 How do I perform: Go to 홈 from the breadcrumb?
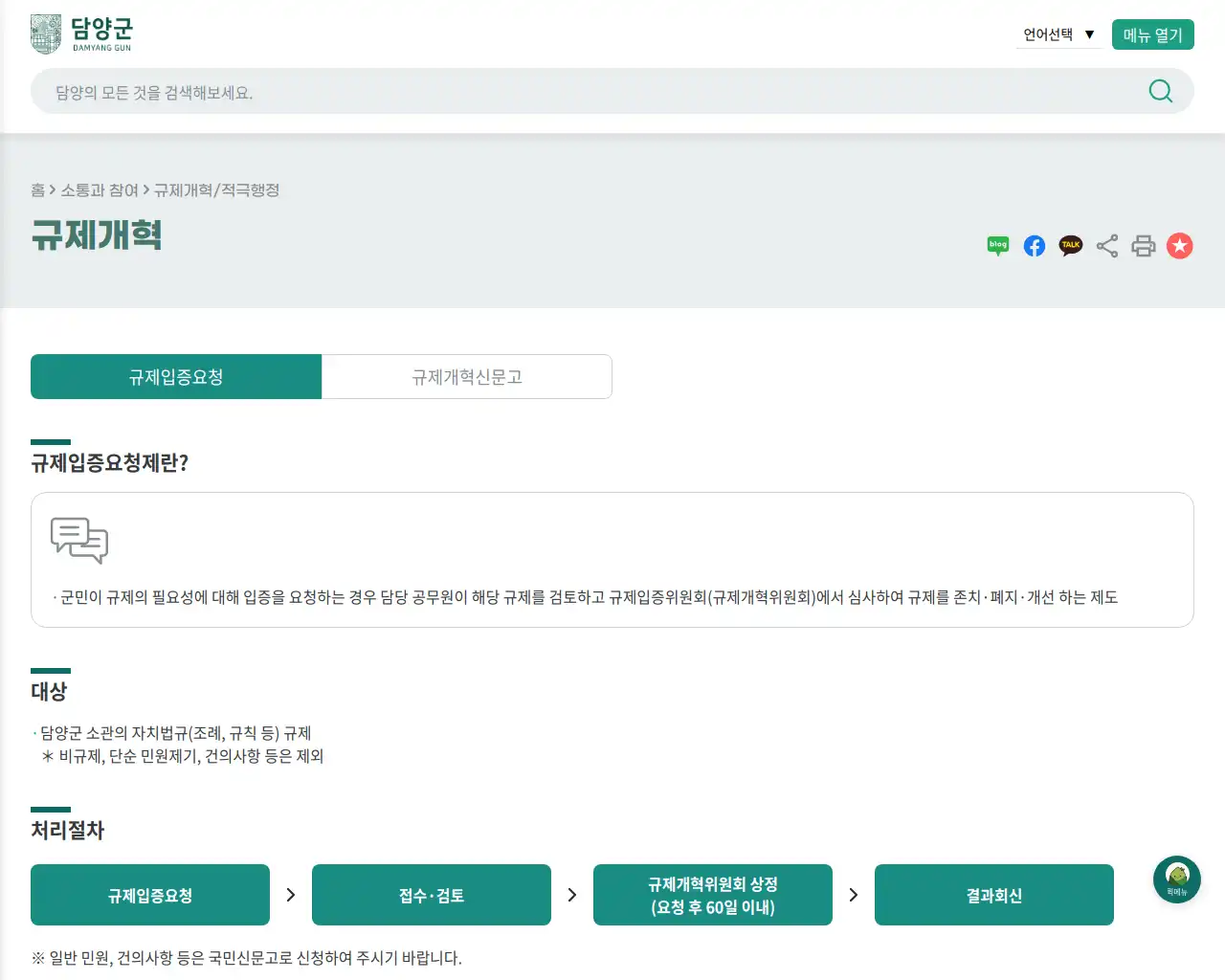(x=34, y=190)
